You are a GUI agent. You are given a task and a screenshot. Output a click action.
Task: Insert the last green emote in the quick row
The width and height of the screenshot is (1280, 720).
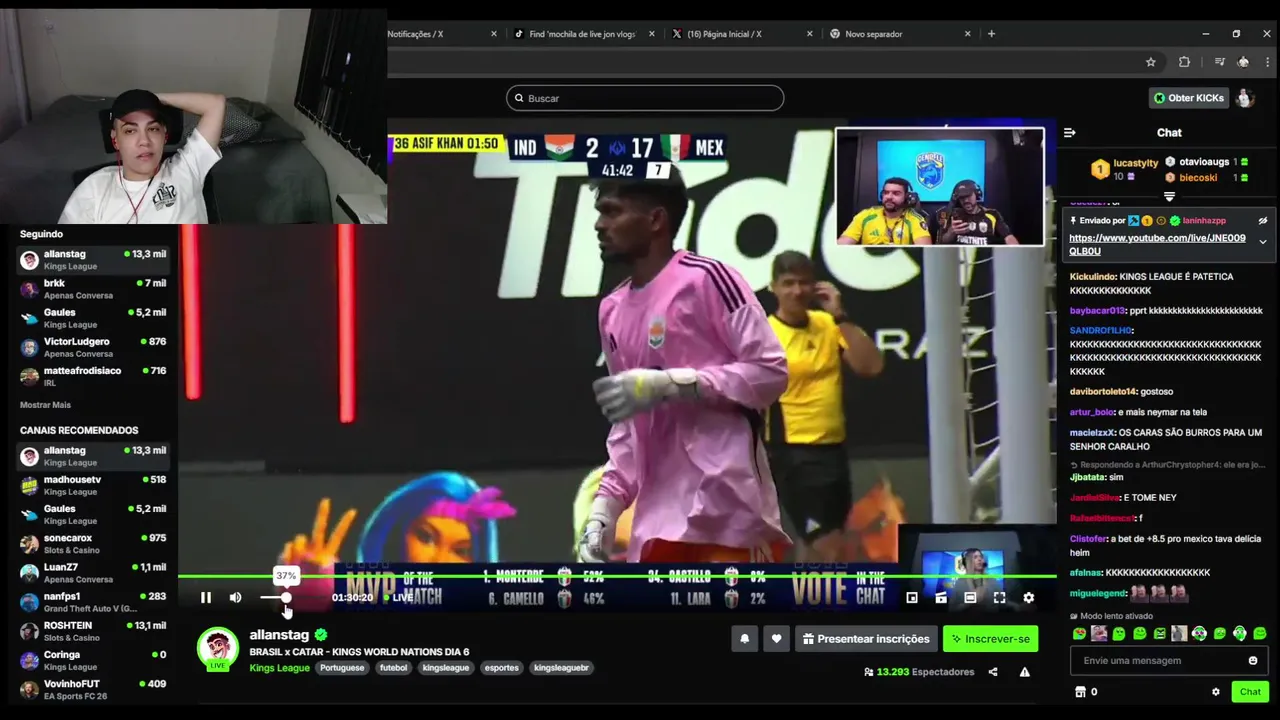tap(1260, 633)
